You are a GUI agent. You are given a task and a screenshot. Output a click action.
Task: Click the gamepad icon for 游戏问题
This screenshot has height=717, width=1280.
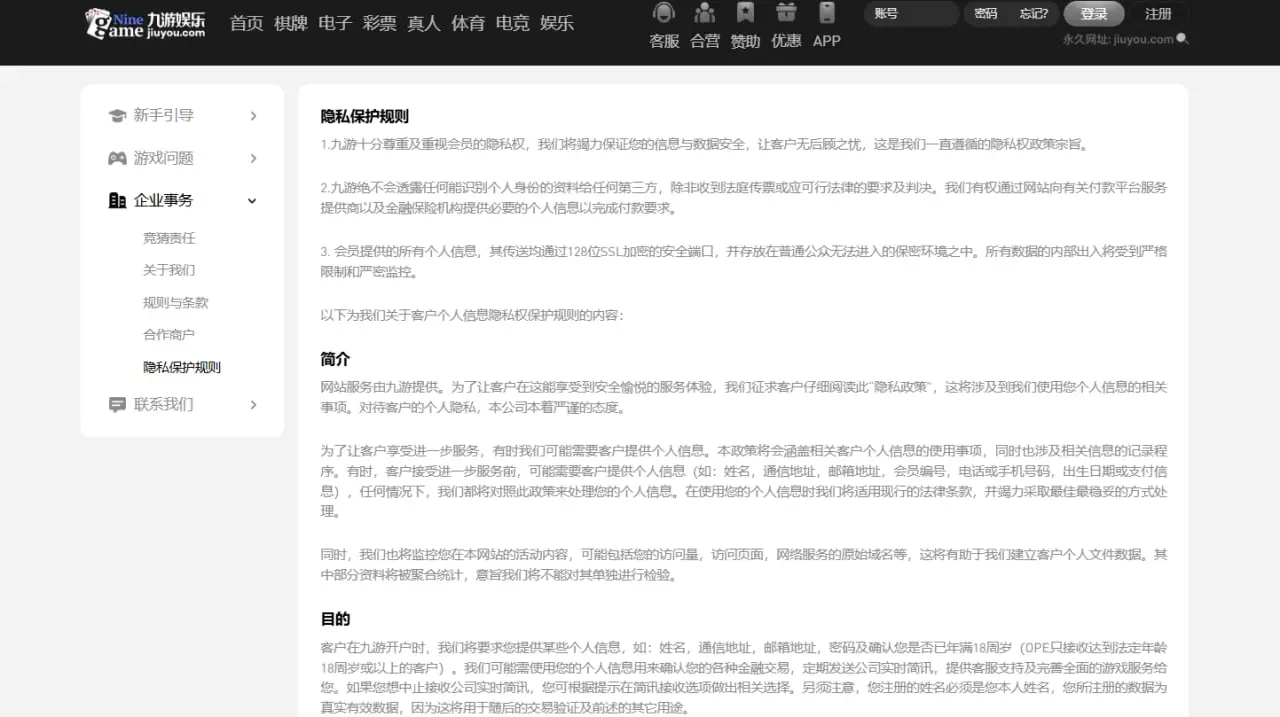[117, 158]
